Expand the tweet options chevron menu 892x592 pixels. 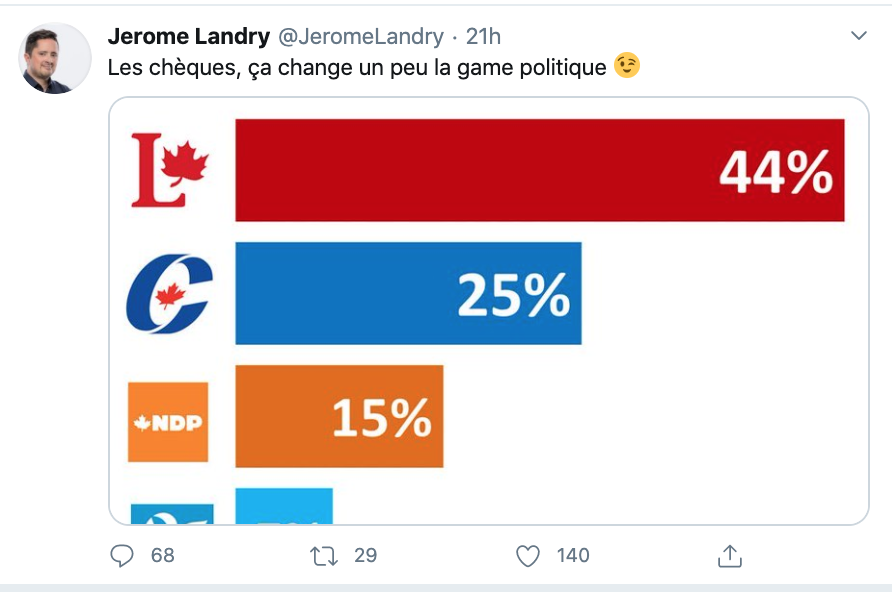(x=858, y=36)
